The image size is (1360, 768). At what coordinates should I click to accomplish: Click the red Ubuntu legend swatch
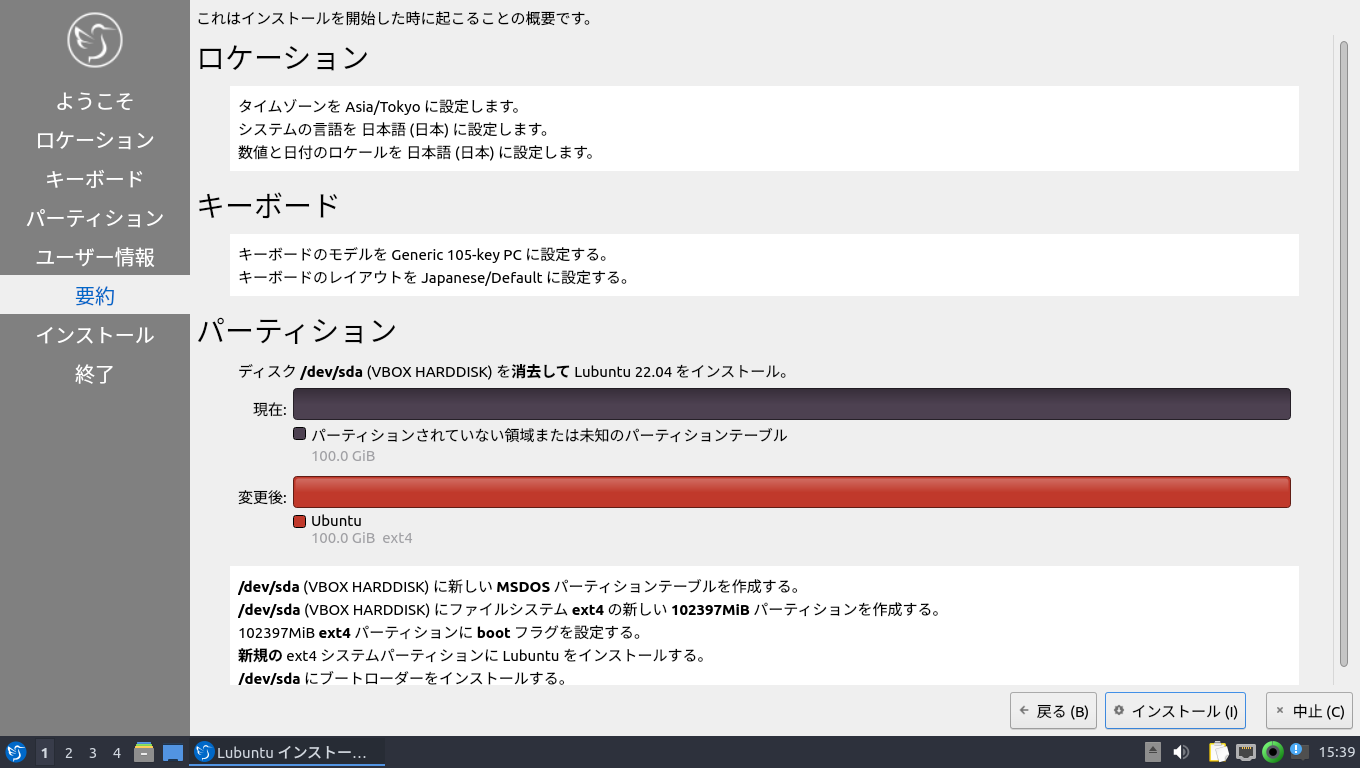299,521
